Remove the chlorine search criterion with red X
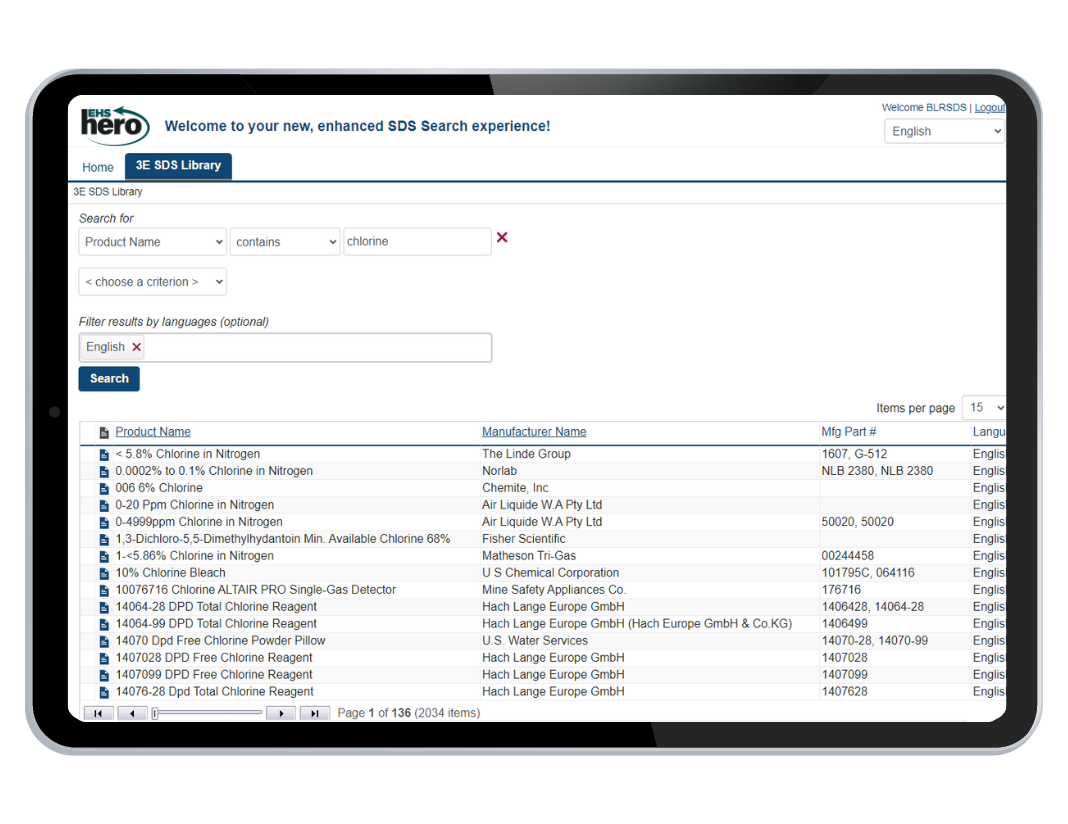 (x=502, y=238)
